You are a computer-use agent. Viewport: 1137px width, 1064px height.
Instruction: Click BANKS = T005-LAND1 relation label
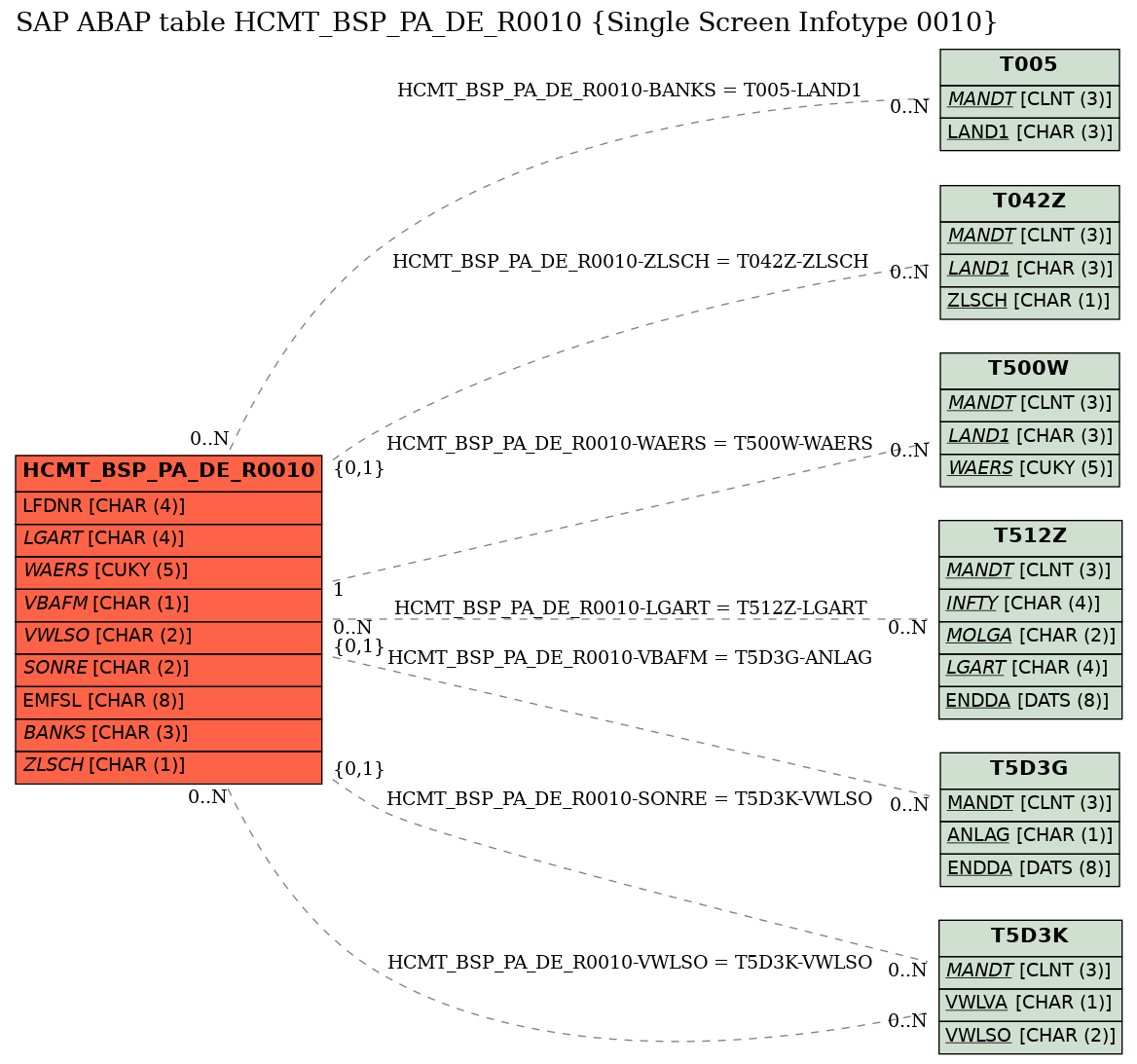click(x=629, y=91)
